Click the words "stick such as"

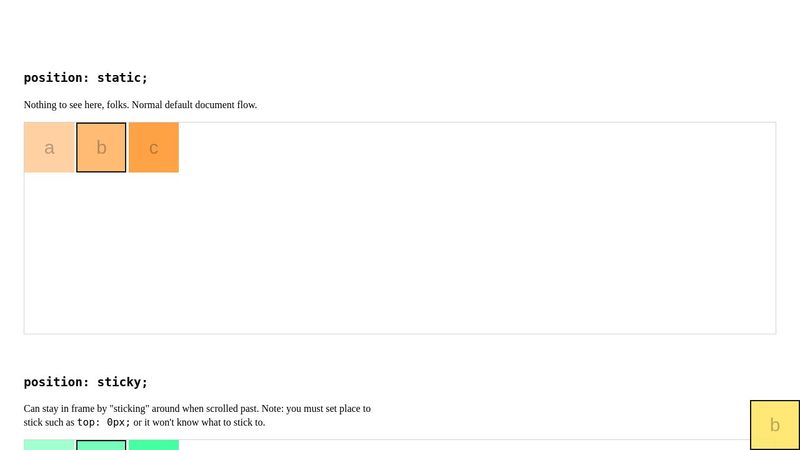48,422
